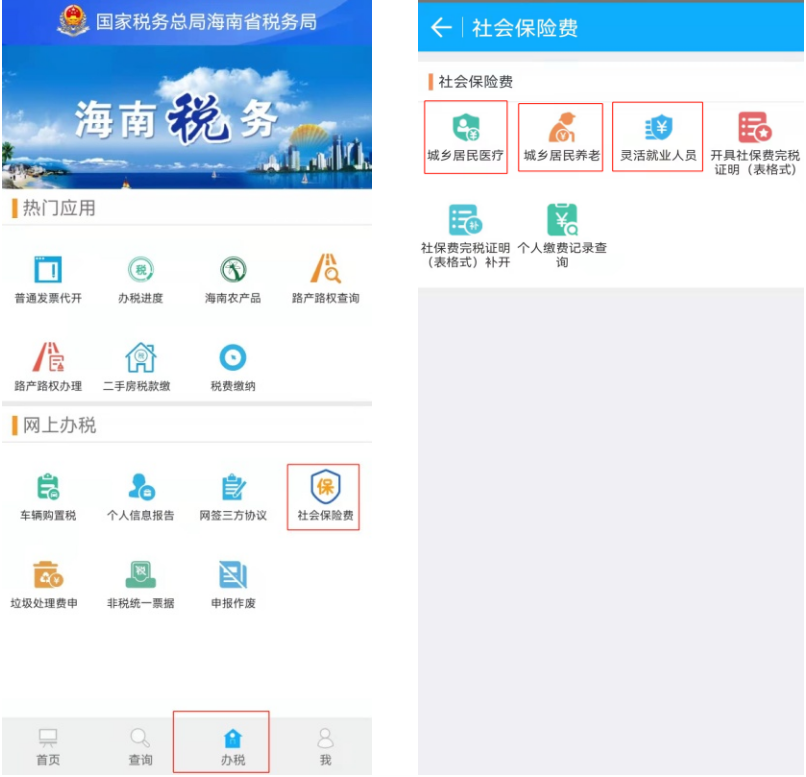This screenshot has height=777, width=806.
Task: Select 城乡居民医疗 insurance icon
Action: (x=465, y=127)
